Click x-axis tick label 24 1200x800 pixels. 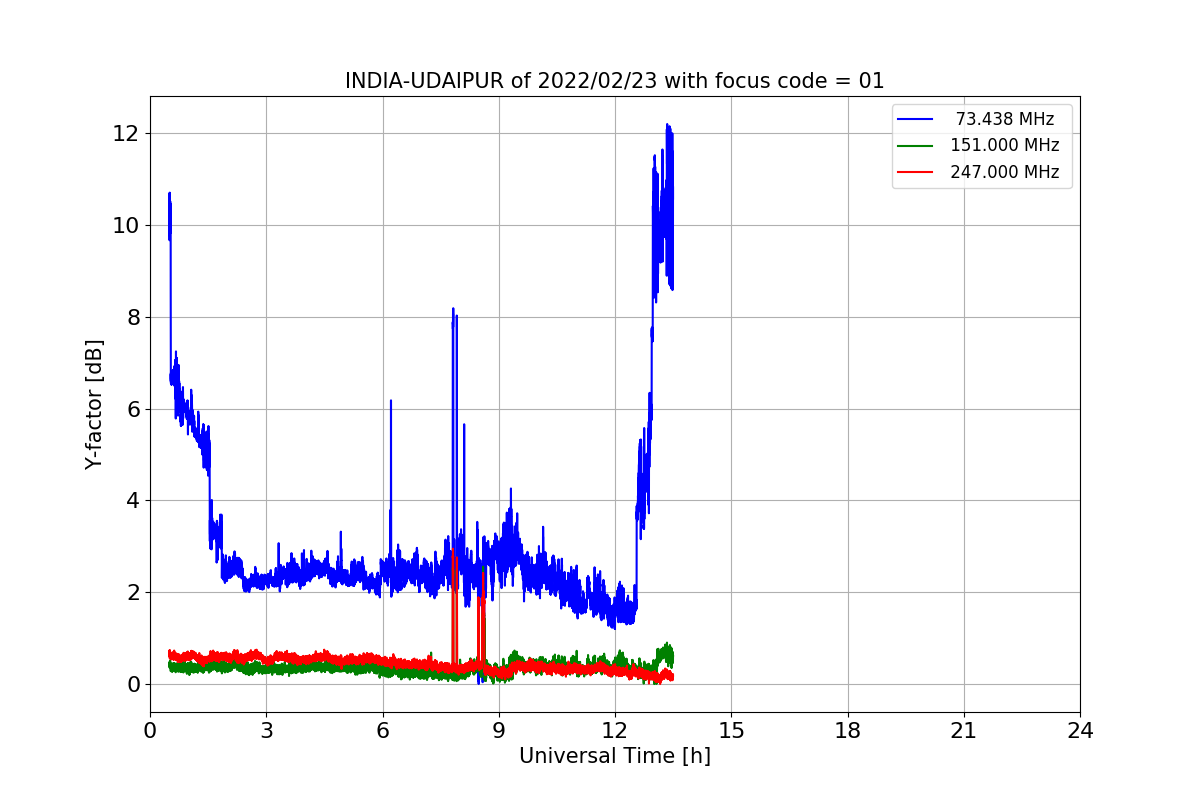pos(1080,730)
